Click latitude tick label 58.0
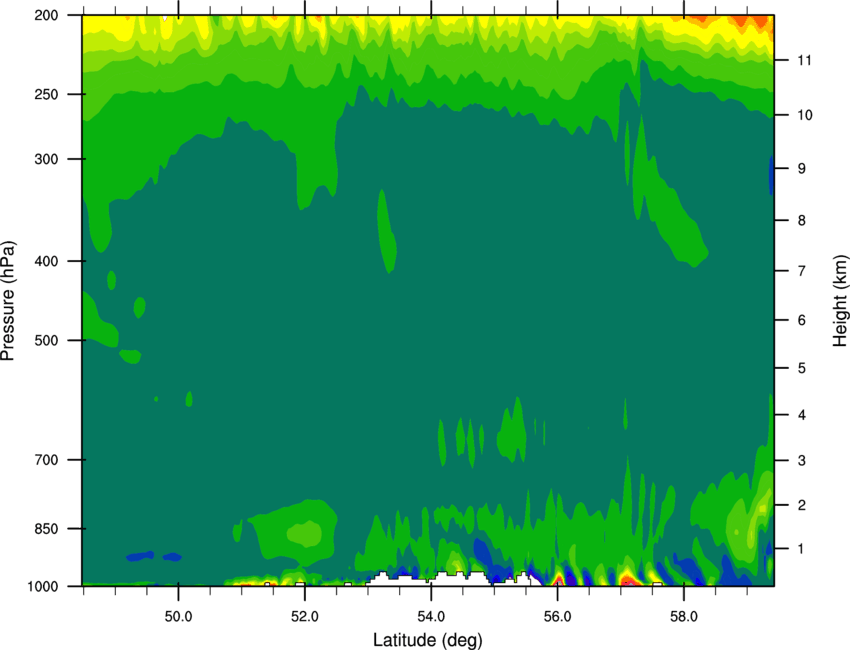Image resolution: width=850 pixels, height=650 pixels. tap(684, 617)
